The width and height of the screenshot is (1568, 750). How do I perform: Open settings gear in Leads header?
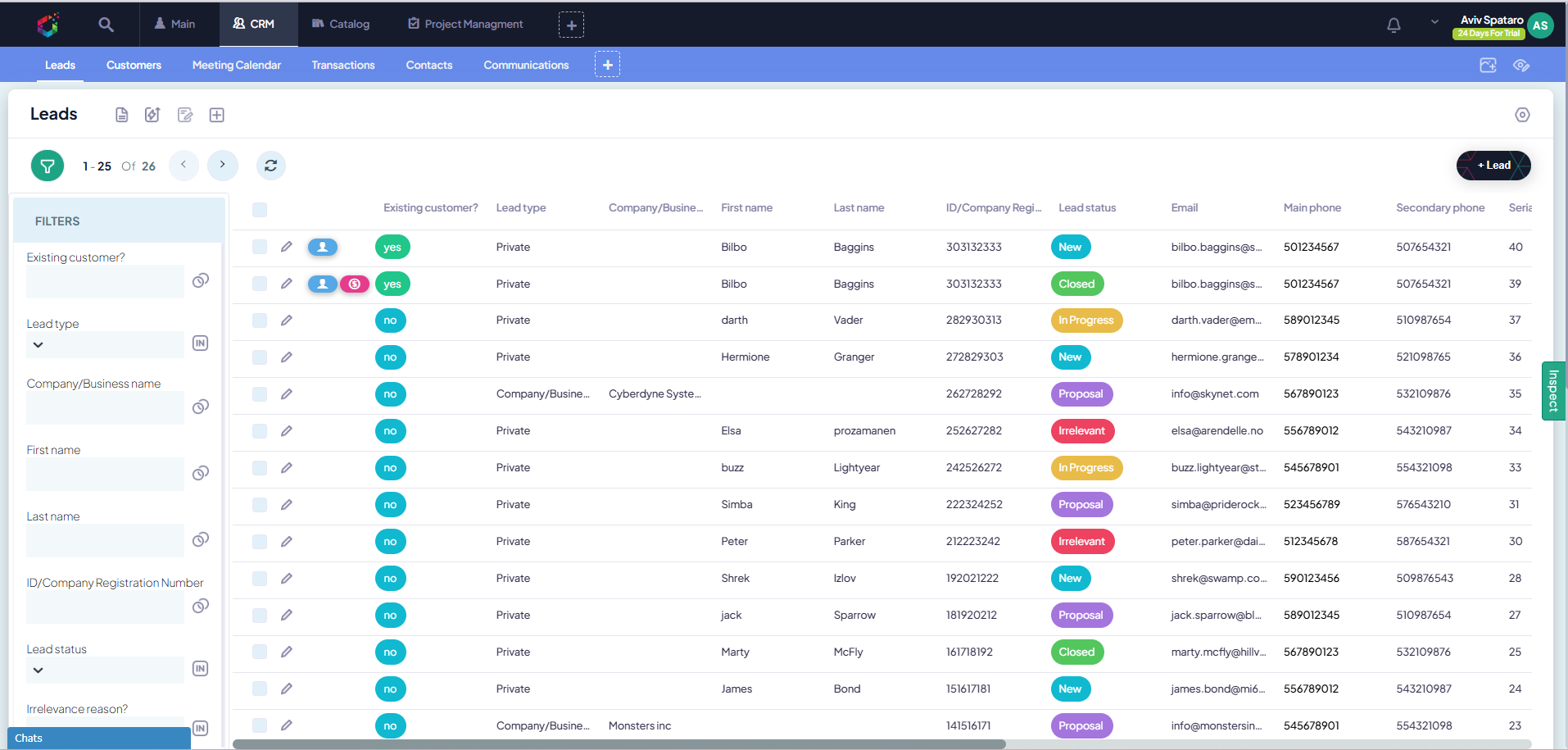tap(1522, 115)
